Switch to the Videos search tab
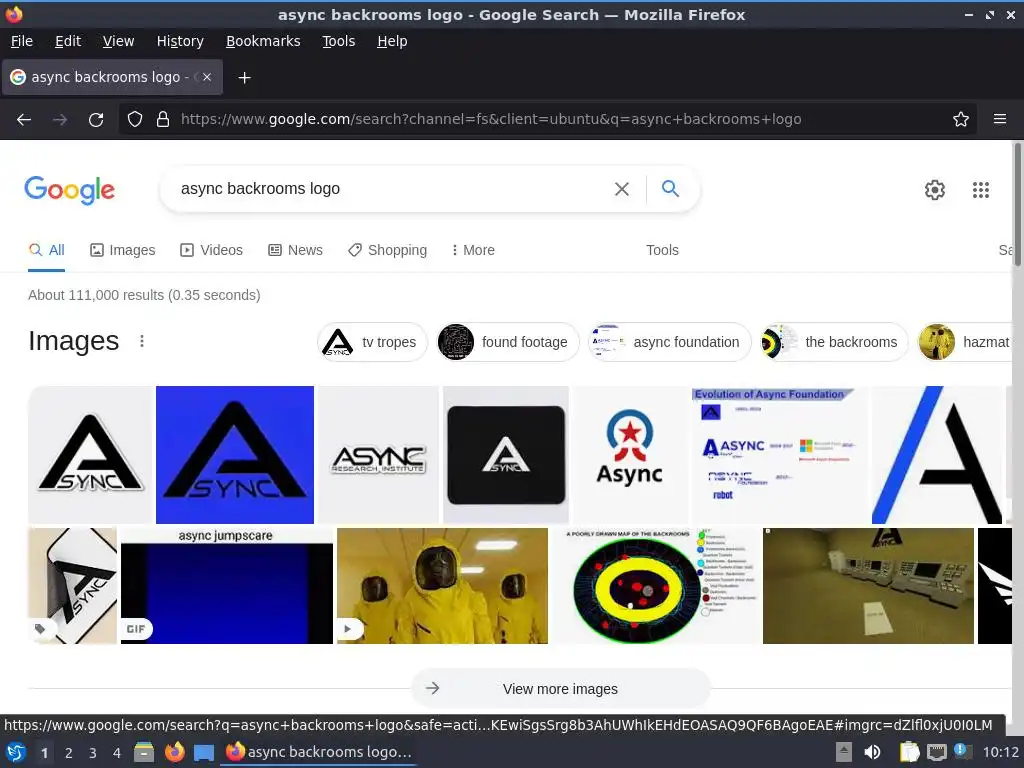 [211, 250]
